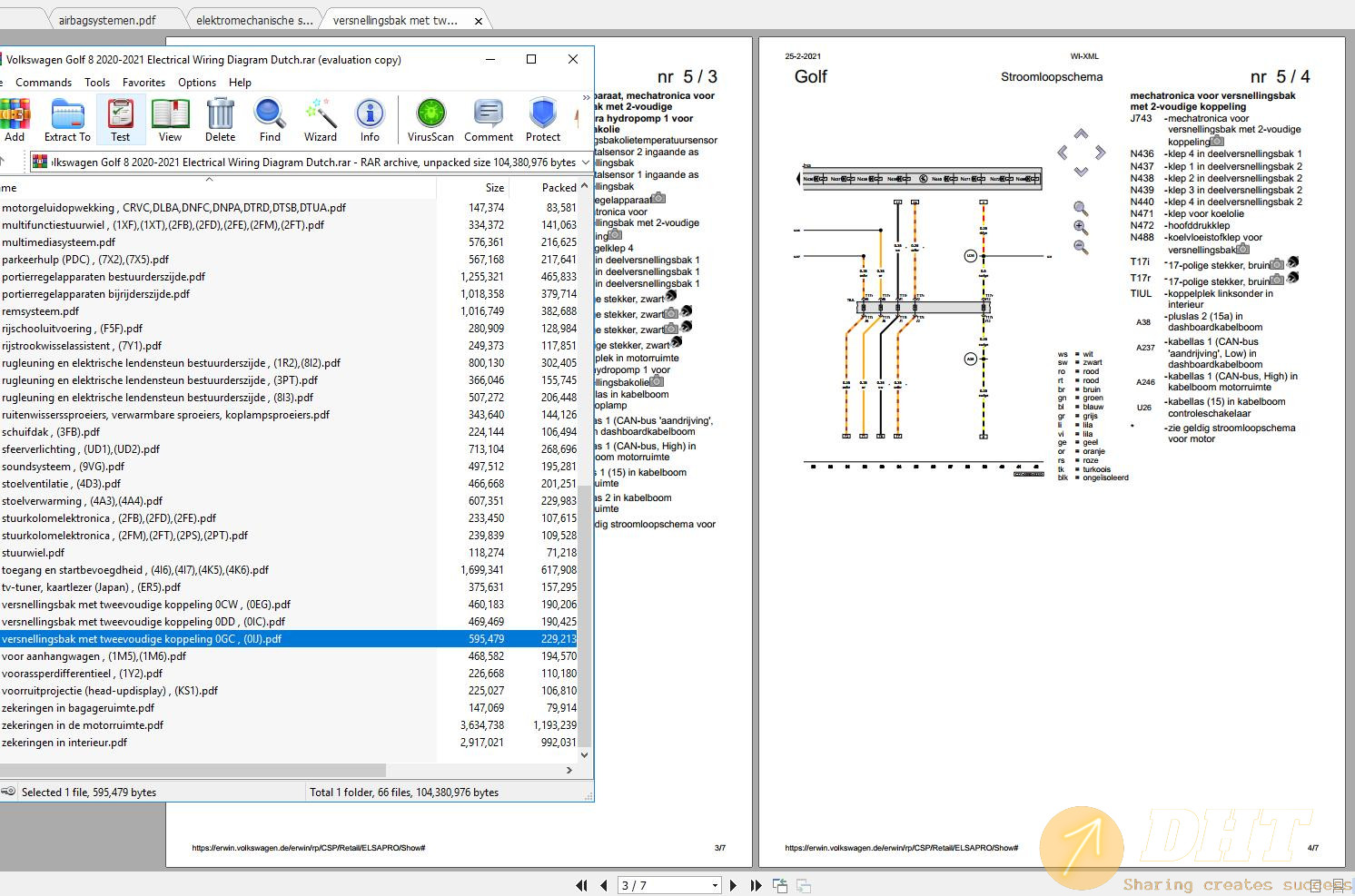This screenshot has width=1355, height=896.
Task: Click camera icon next to J743 koppeling
Action: (1218, 141)
